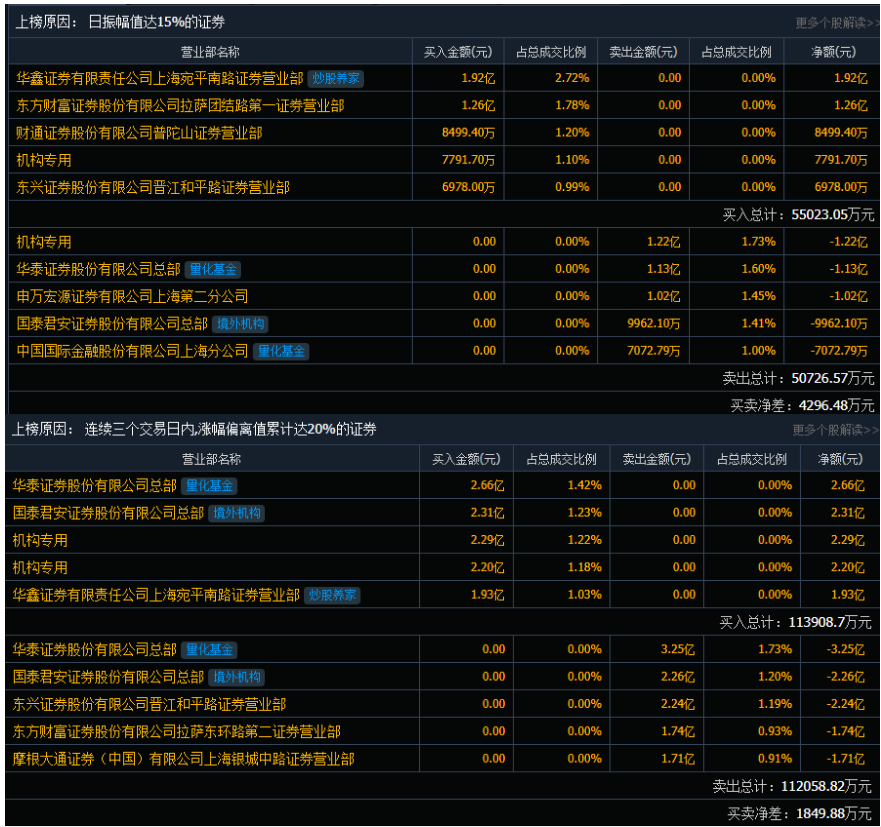This screenshot has width=881, height=827.
Task: Click 机构专用 in the 2.20亿 row
Action: click(x=40, y=568)
